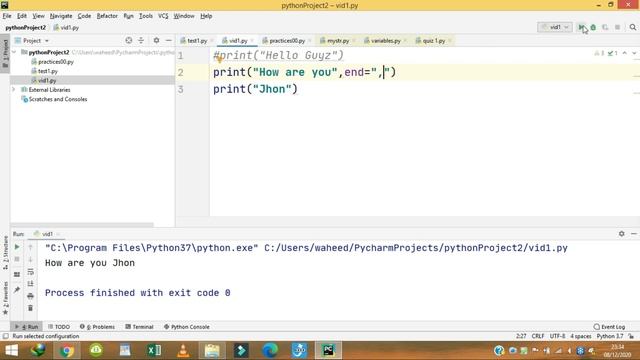Click print icon in the Run console toolbar
This screenshot has width=640, height=360.
click(x=30, y=296)
